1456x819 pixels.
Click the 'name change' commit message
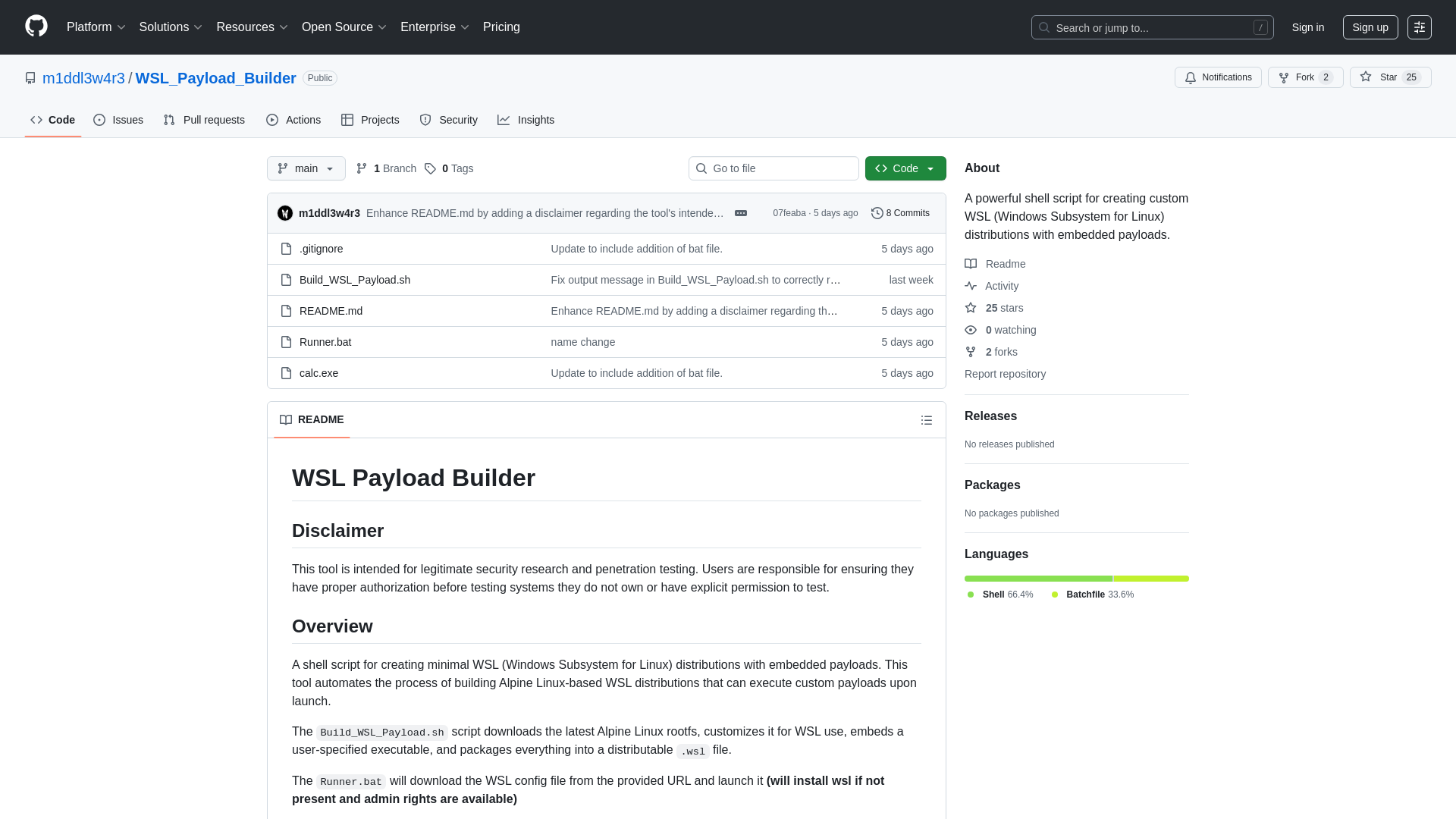coord(583,342)
